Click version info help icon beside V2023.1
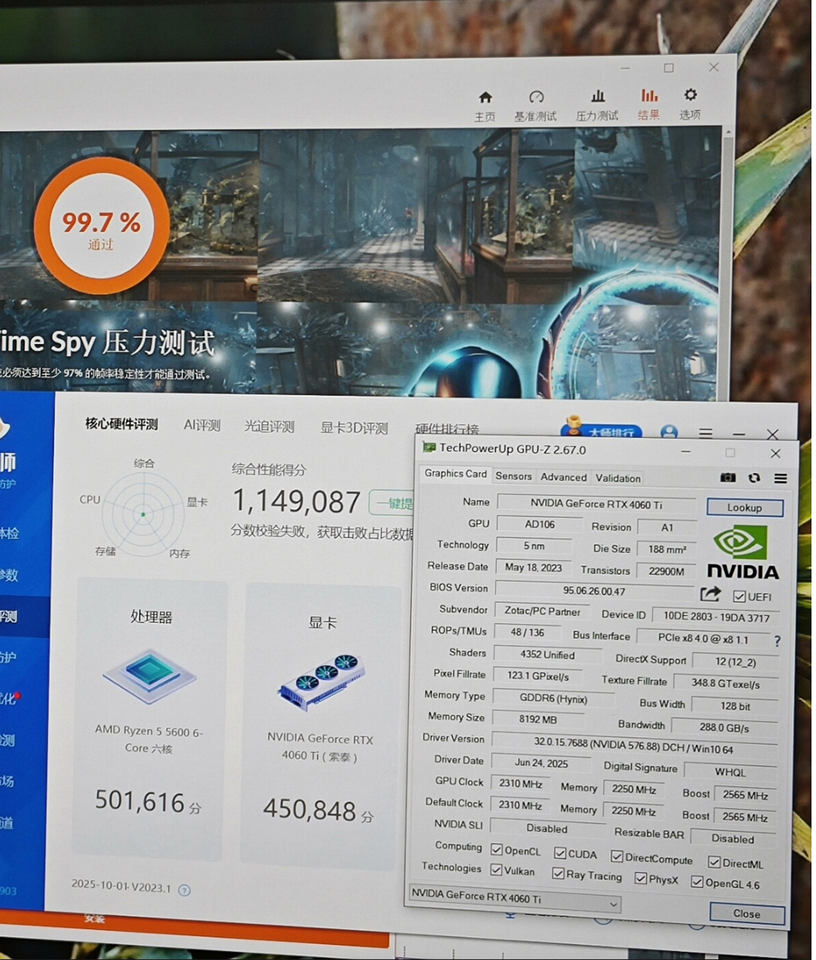The height and width of the screenshot is (960, 816). tap(184, 890)
